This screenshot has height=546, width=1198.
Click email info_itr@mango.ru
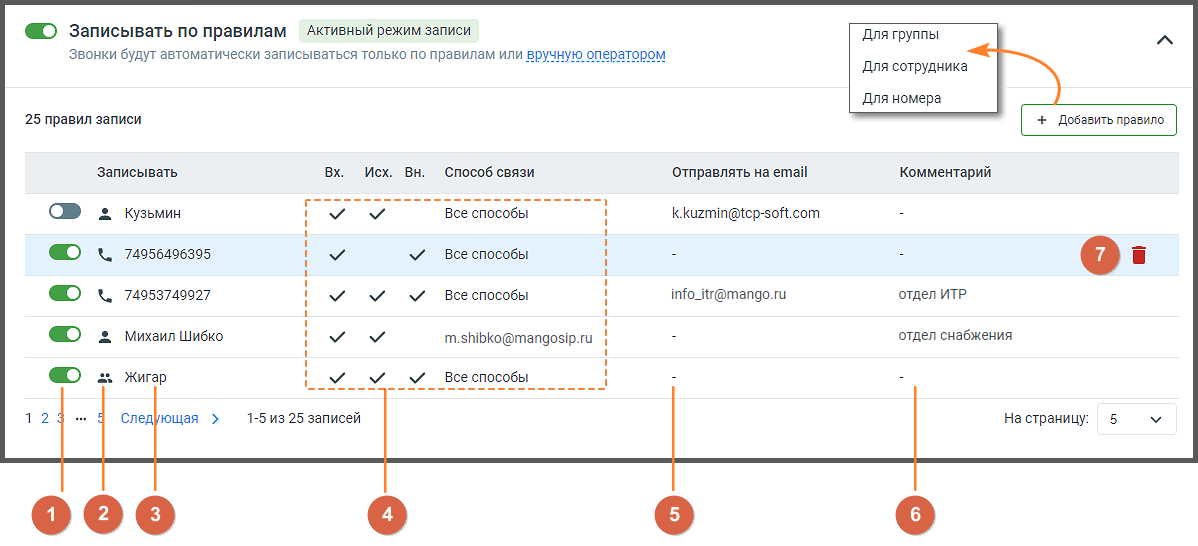pos(729,295)
